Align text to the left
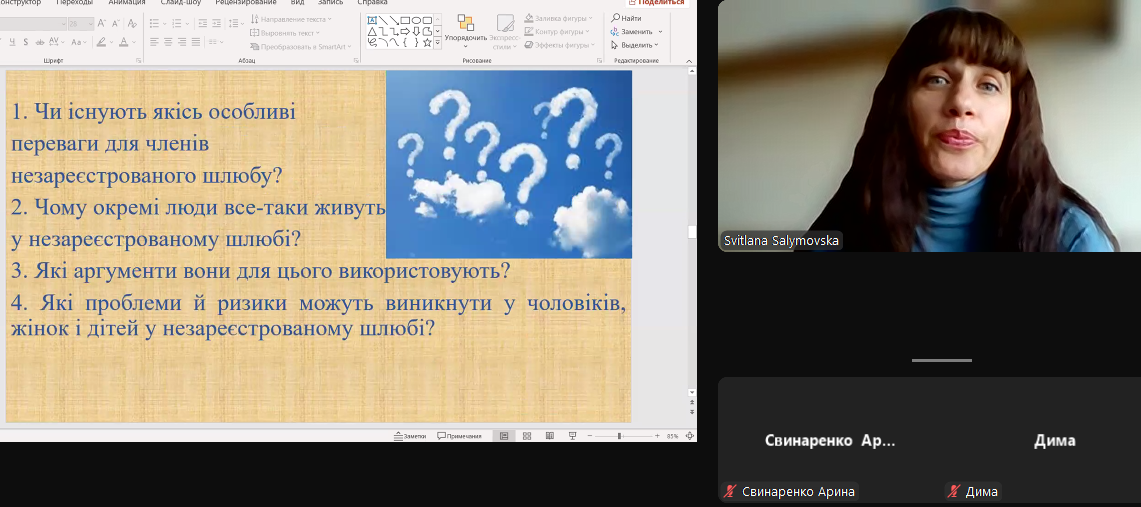Viewport: 1141px width, 507px height. point(154,42)
